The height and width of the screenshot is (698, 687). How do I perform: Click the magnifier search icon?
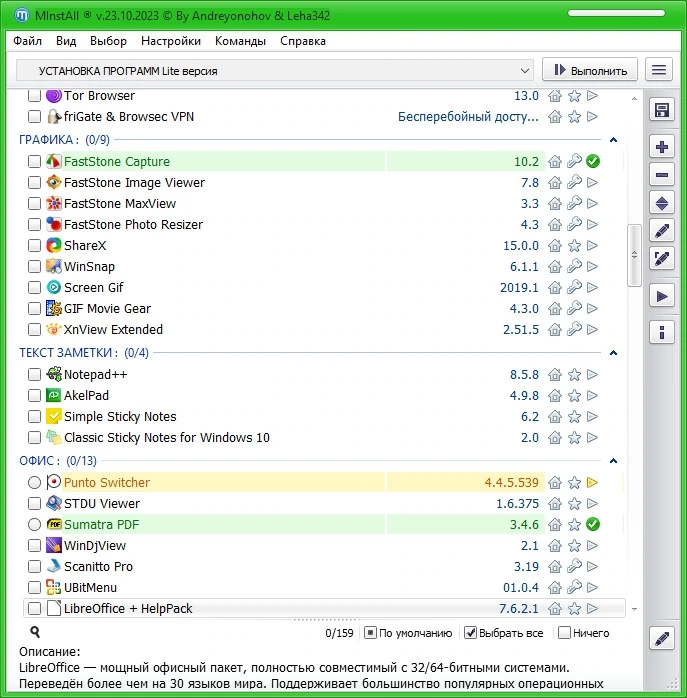tap(35, 632)
